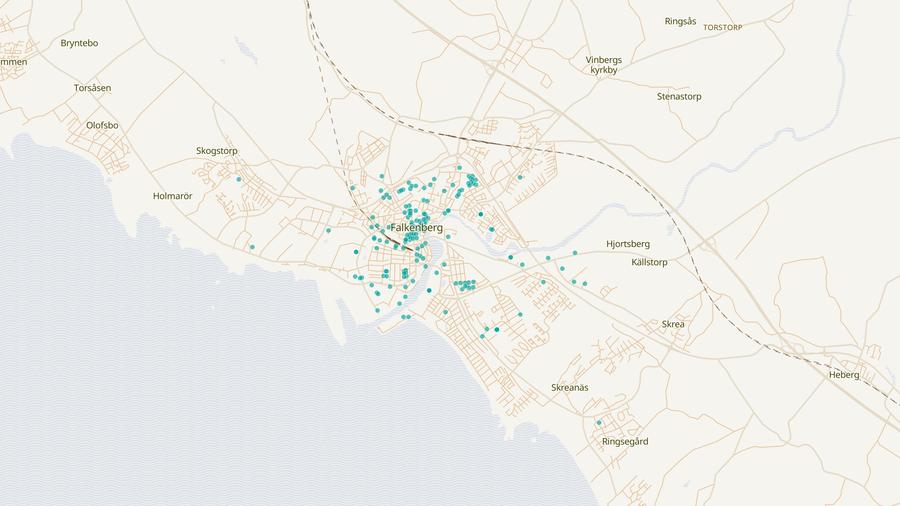Screen dimensions: 900x506
Task: Select the easternmost teal dot below Källstorp
Action: pyautogui.click(x=585, y=284)
